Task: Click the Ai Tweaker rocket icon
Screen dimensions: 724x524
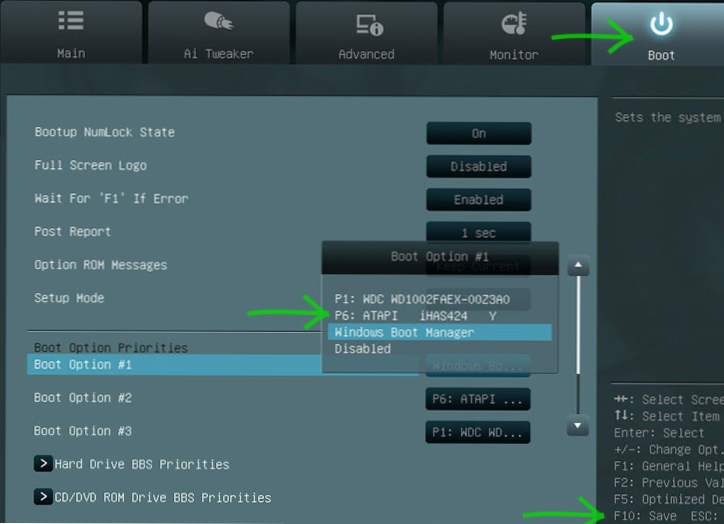Action: [218, 21]
